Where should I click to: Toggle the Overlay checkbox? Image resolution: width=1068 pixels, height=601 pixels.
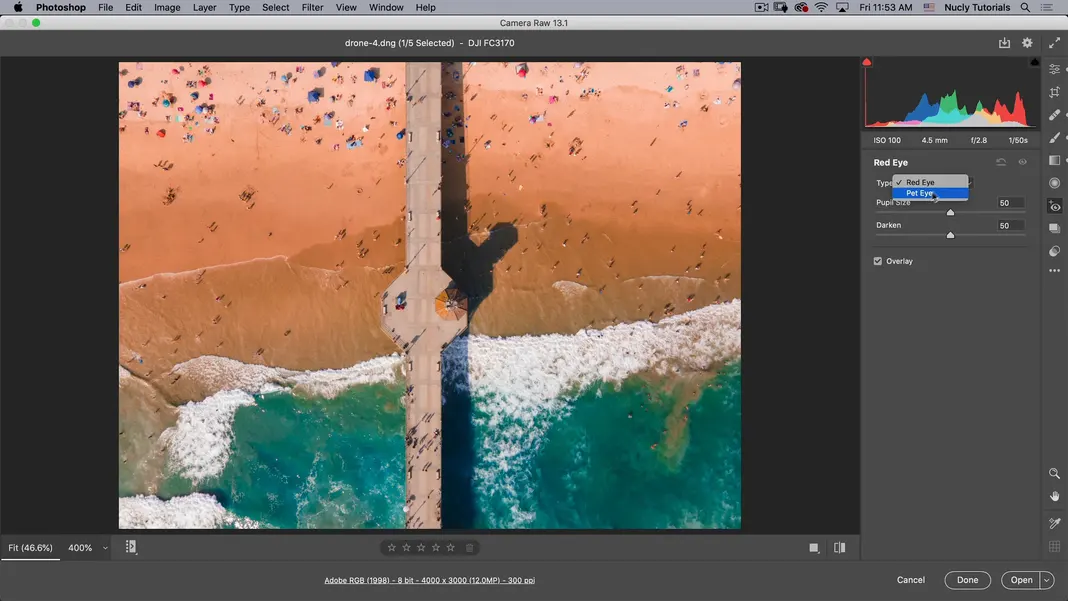tap(878, 261)
